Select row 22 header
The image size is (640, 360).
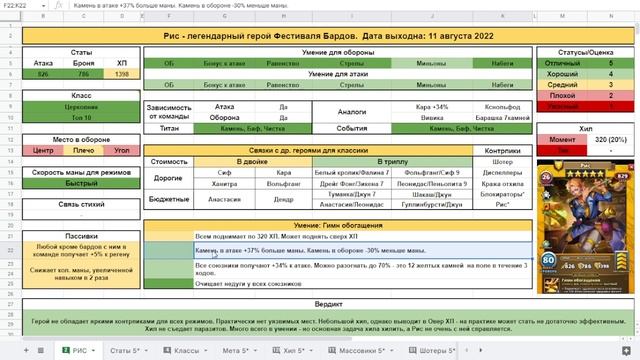(11, 250)
